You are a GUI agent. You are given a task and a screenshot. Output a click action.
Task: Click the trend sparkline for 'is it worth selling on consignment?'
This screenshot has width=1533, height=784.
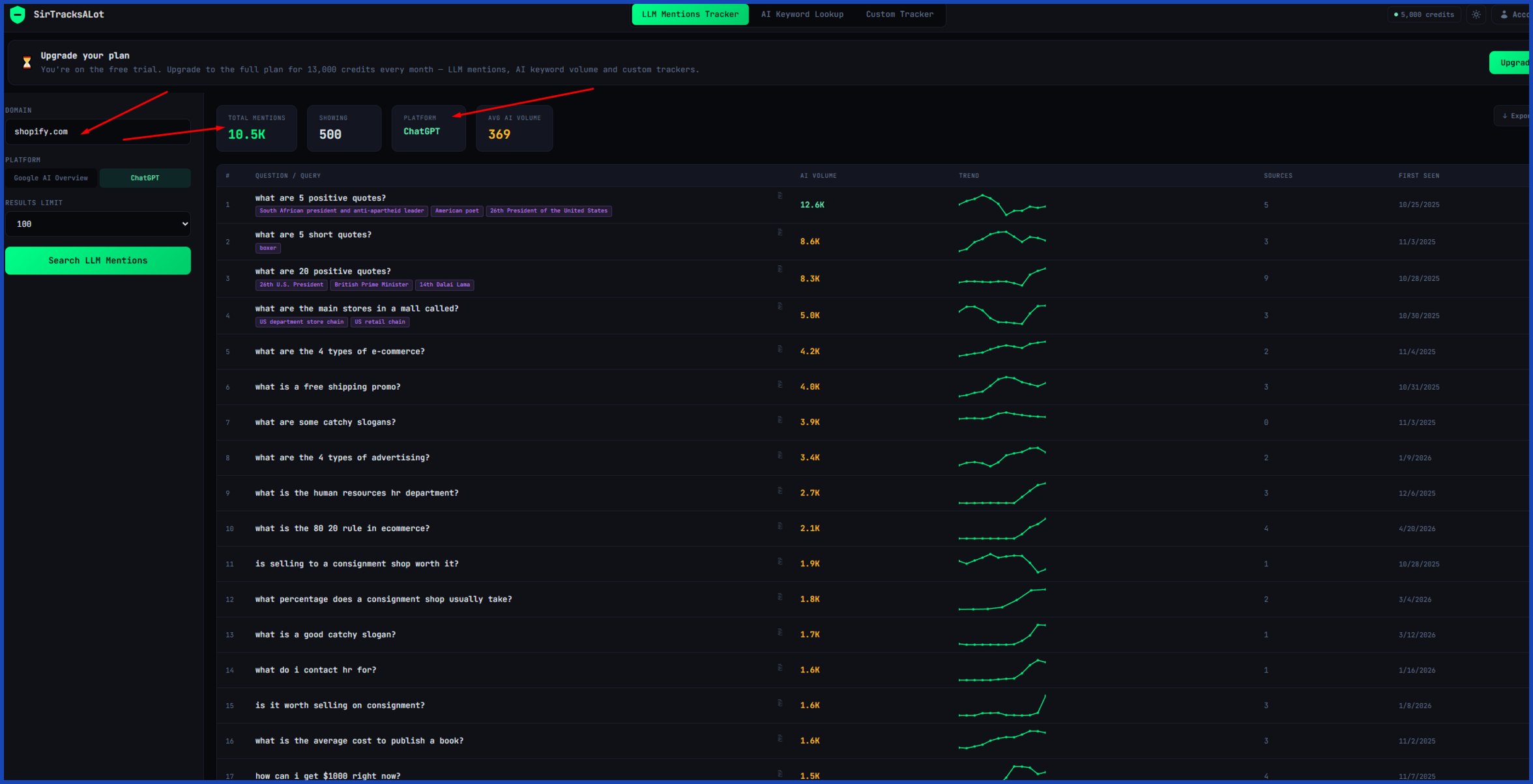point(1002,706)
